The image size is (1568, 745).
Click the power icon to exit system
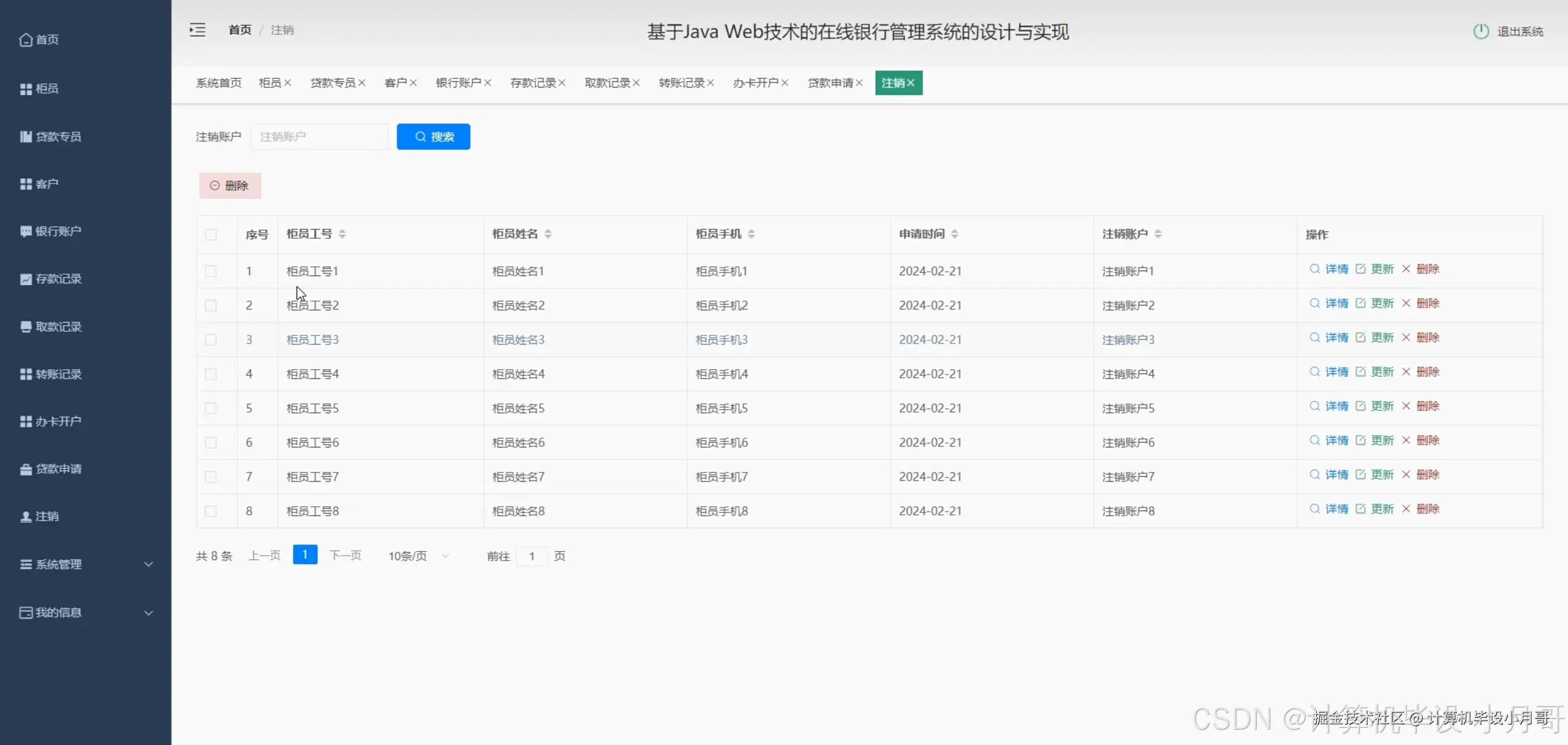pyautogui.click(x=1480, y=31)
